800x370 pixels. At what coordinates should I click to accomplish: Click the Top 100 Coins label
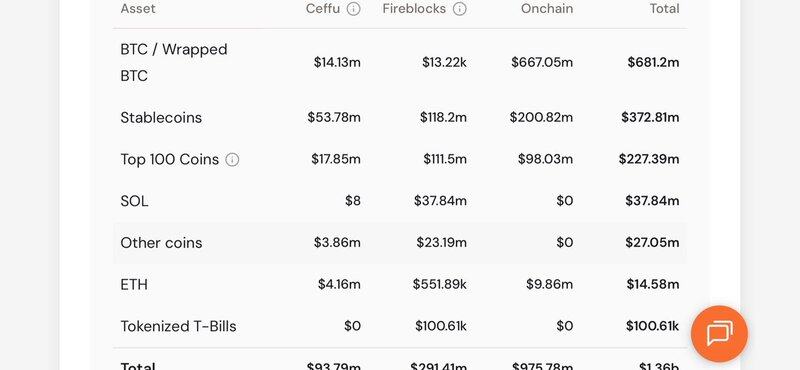point(169,160)
